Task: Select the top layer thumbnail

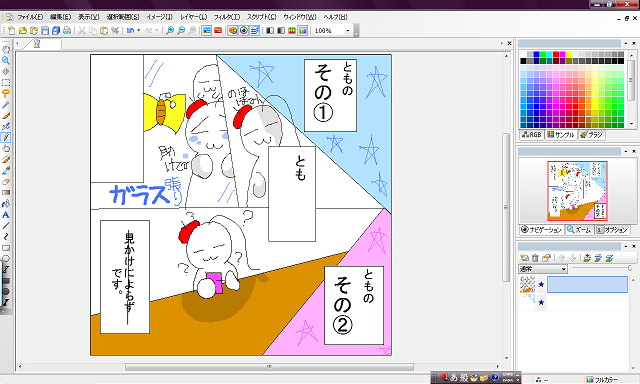Action: (x=527, y=284)
